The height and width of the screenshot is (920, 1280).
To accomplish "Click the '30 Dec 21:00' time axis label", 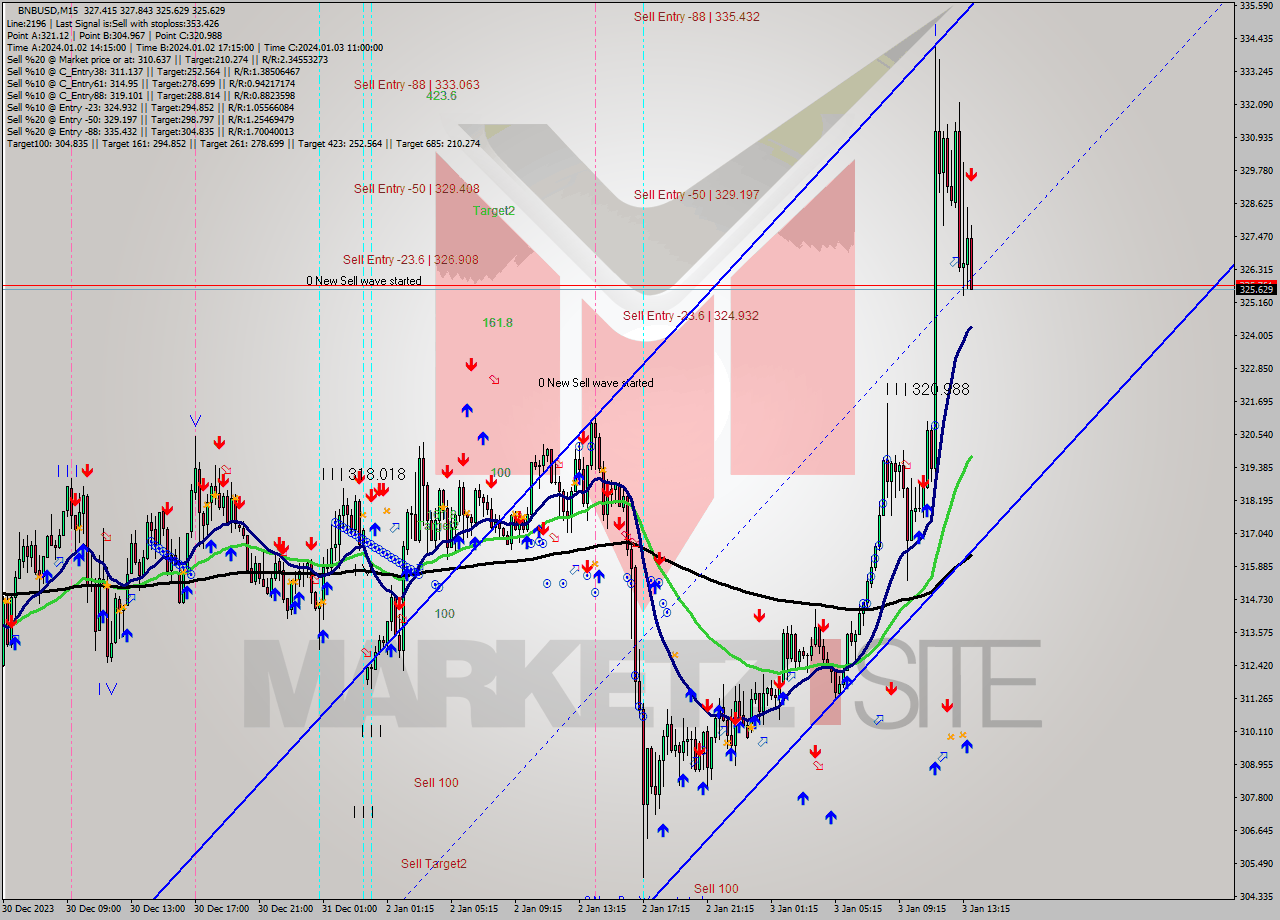I will pos(285,910).
